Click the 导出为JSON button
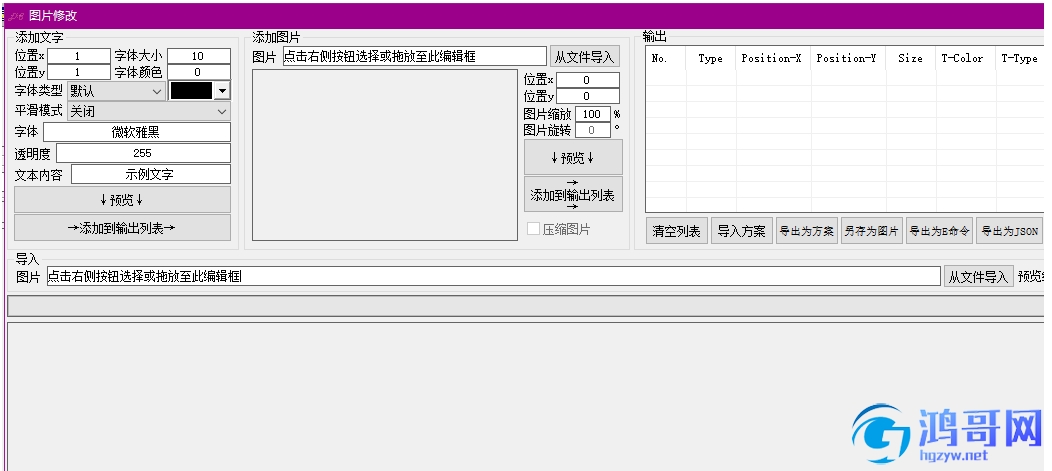The width and height of the screenshot is (1052, 471). coord(1010,231)
